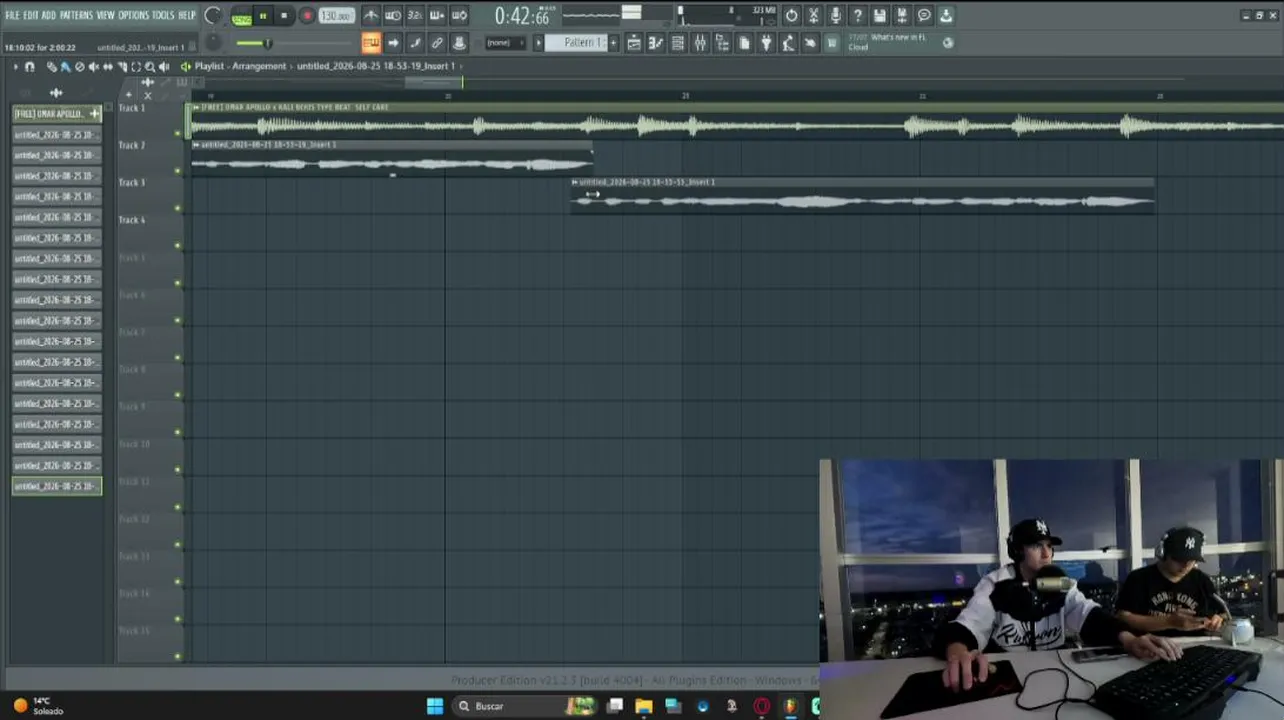Open the EDIT menu

point(31,16)
